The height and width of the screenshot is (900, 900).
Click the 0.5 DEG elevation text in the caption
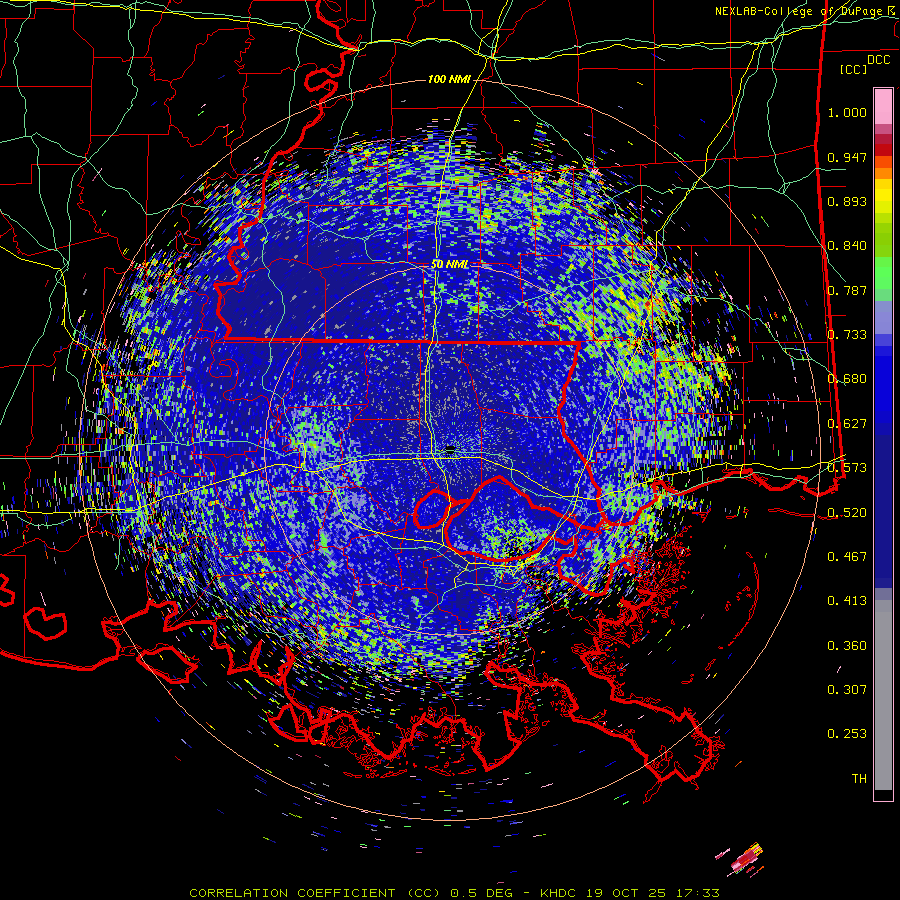(x=480, y=893)
